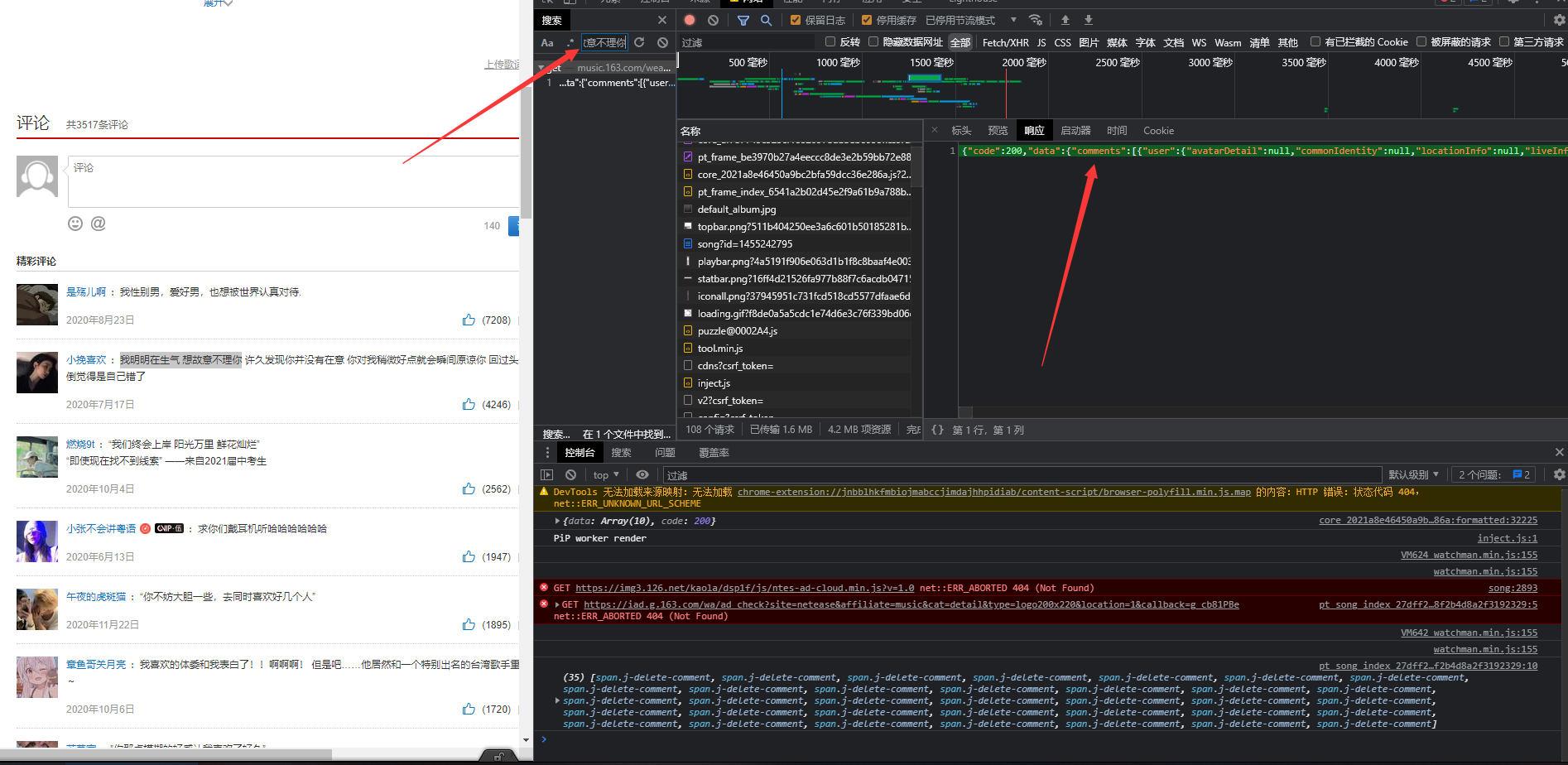Click the network 过滤 filter input
Screen dimensions: 1568x765
coord(748,42)
